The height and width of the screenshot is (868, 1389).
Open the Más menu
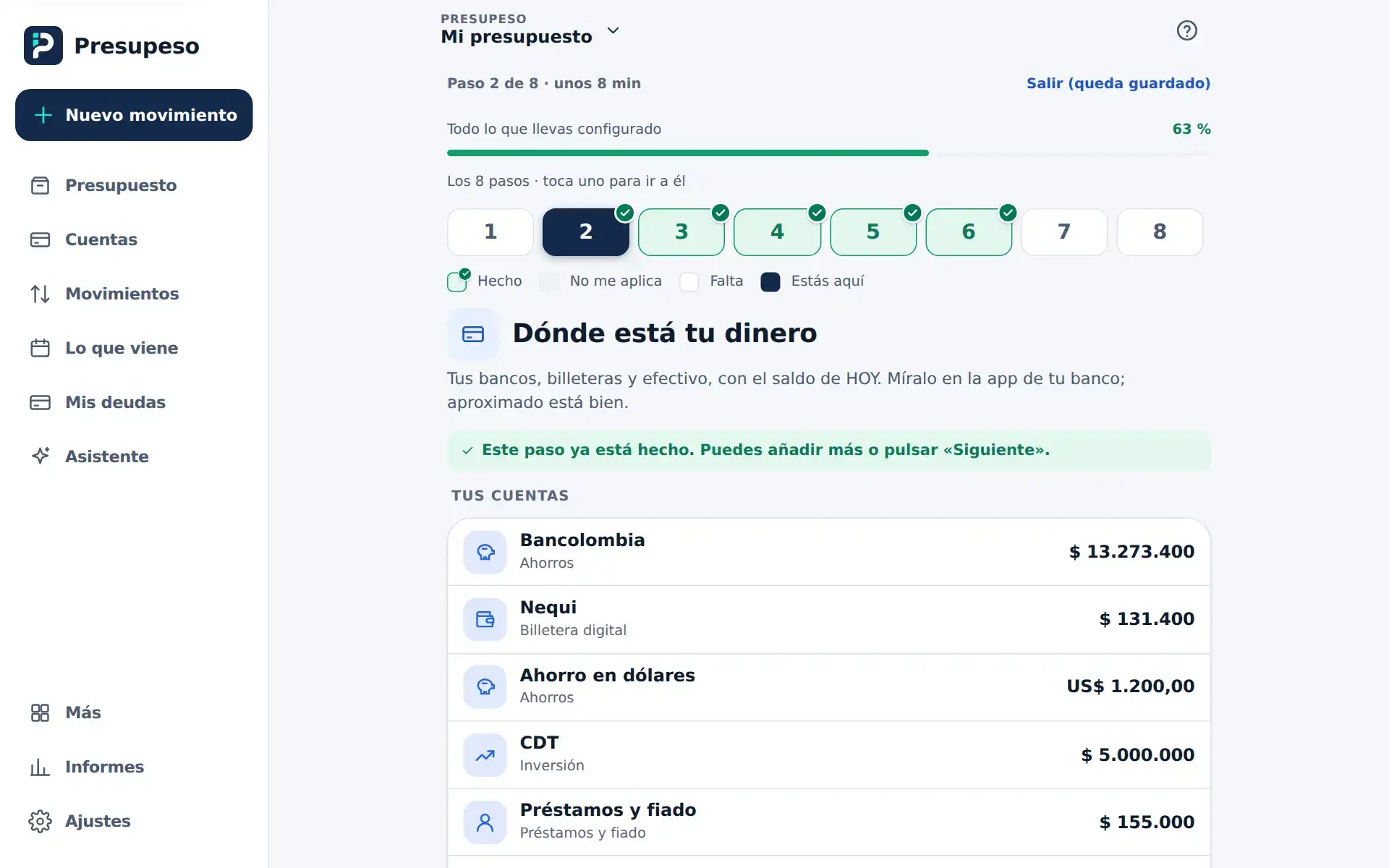134,712
